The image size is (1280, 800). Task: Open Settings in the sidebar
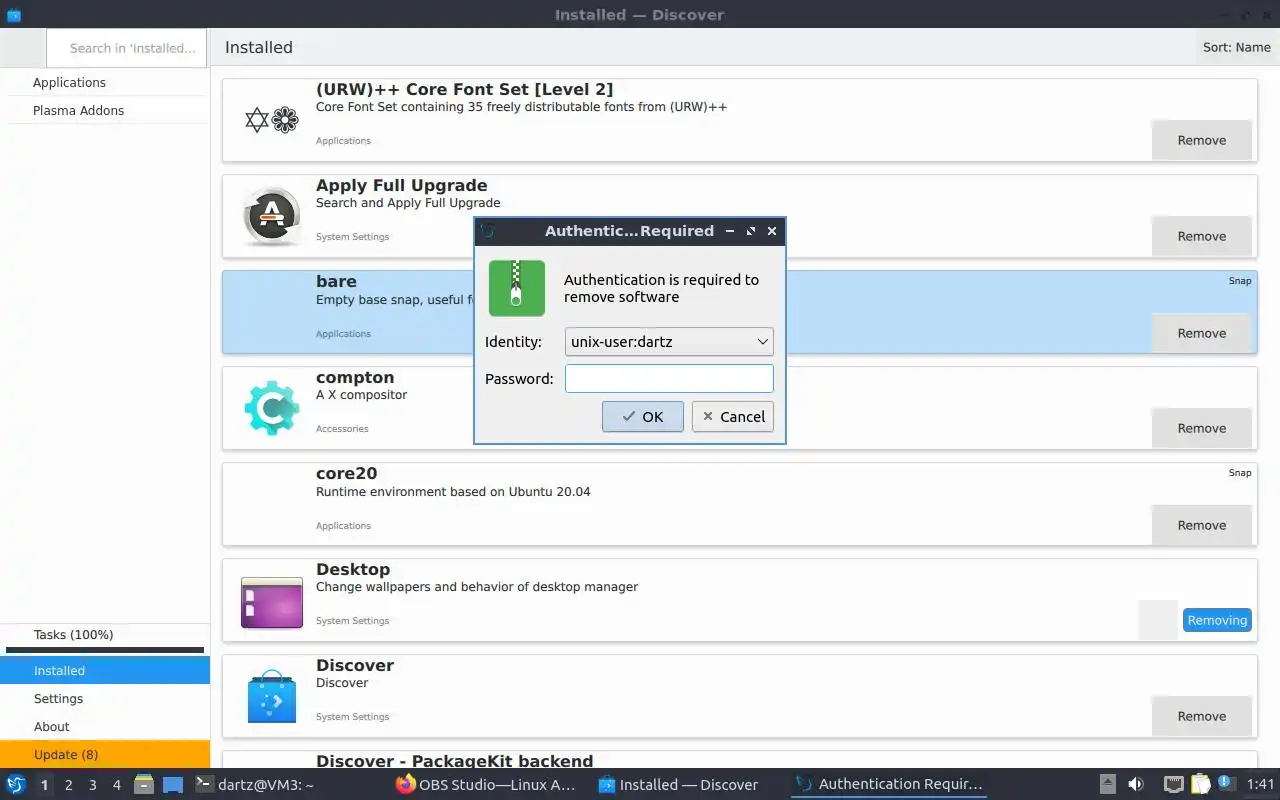pyautogui.click(x=105, y=698)
